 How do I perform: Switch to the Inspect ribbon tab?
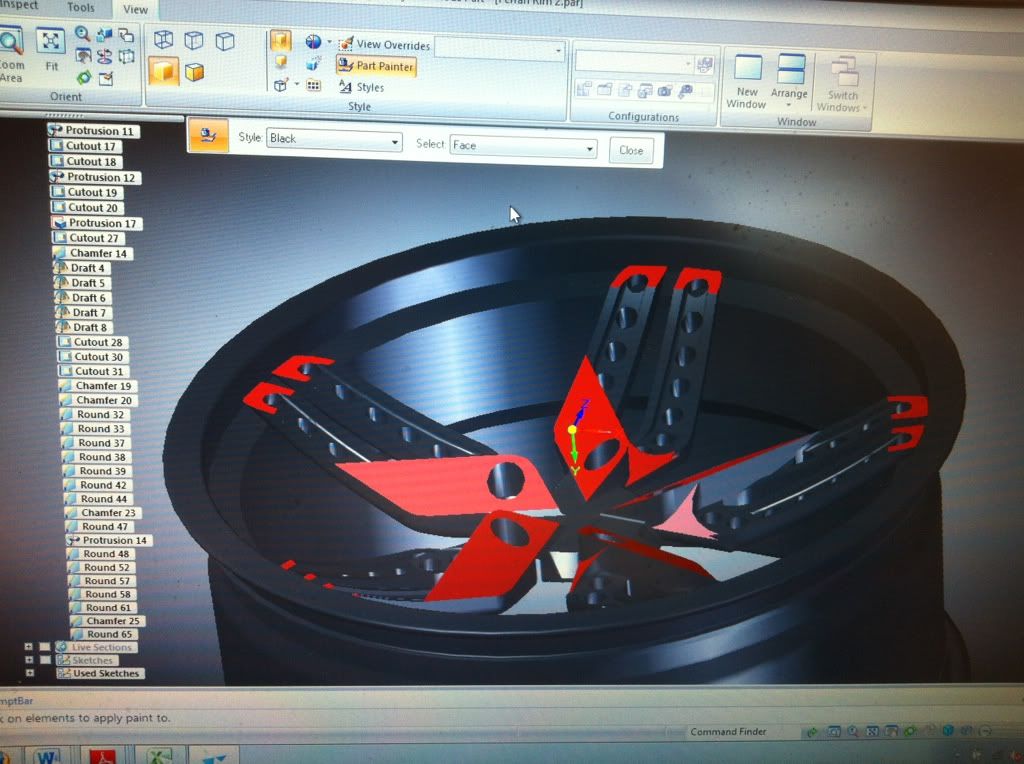18,6
